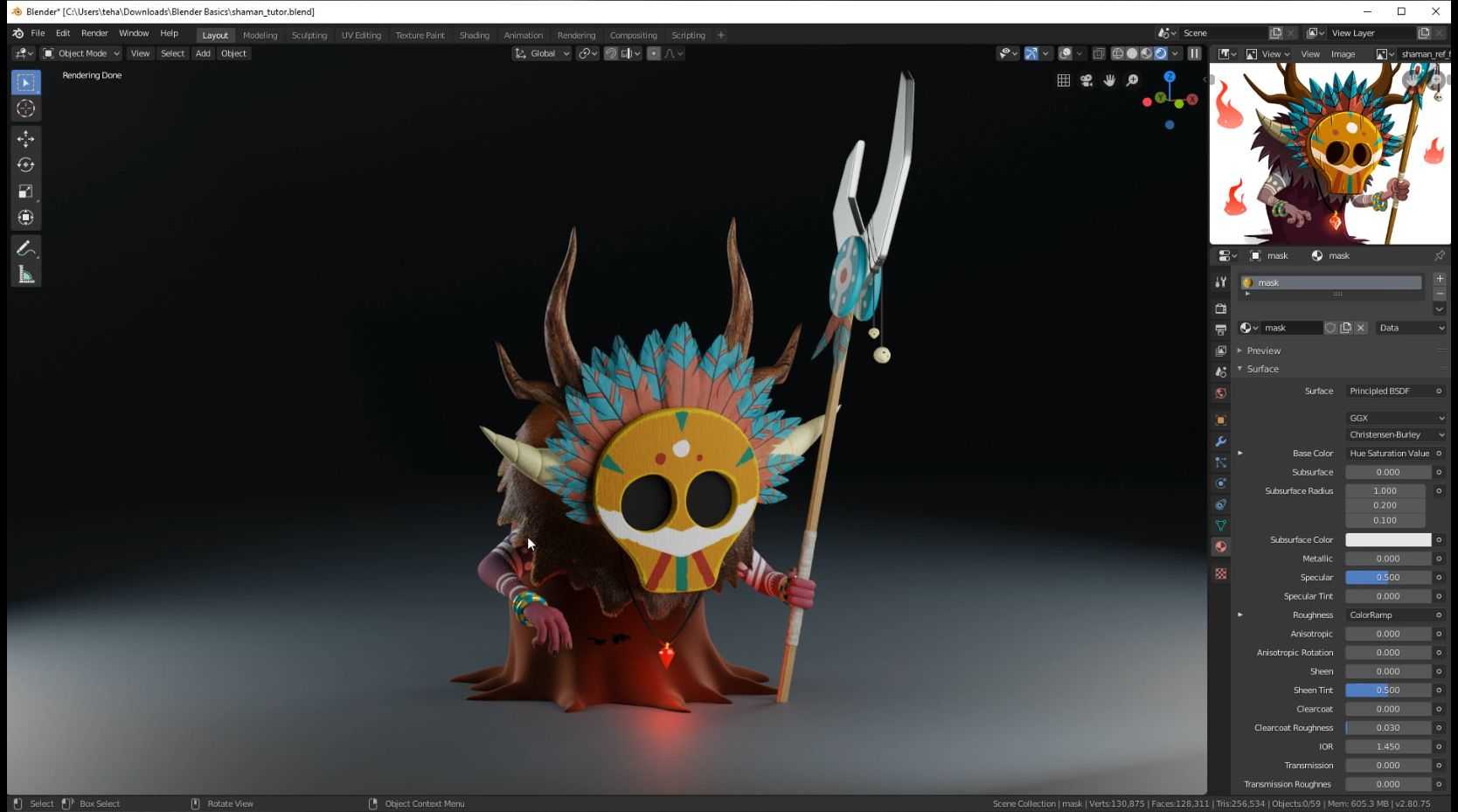
Task: Unlink the mask material datablock
Action: [1361, 328]
